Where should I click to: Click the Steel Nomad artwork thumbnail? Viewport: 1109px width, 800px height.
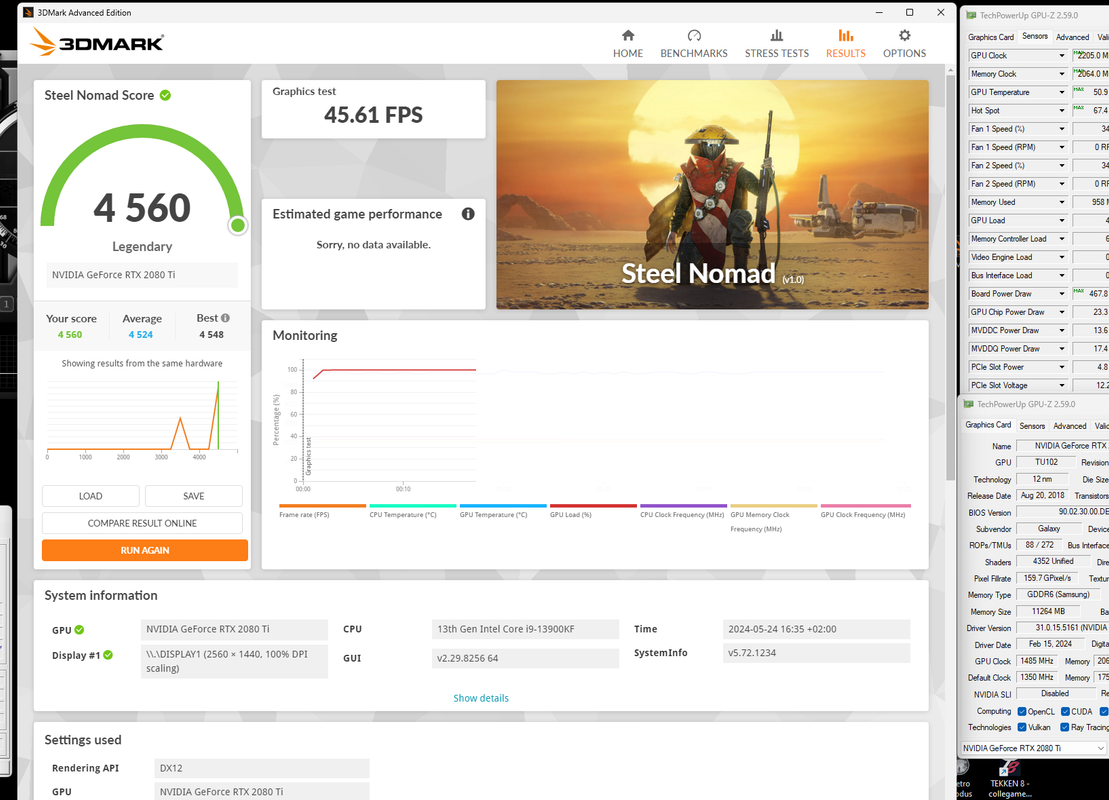click(x=712, y=195)
